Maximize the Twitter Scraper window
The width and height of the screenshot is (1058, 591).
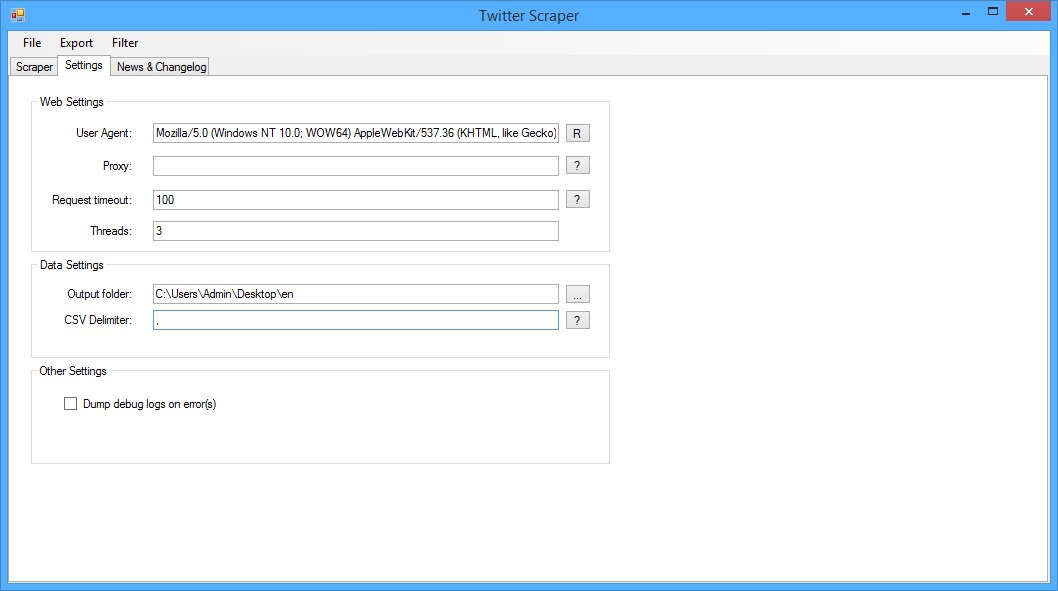993,11
